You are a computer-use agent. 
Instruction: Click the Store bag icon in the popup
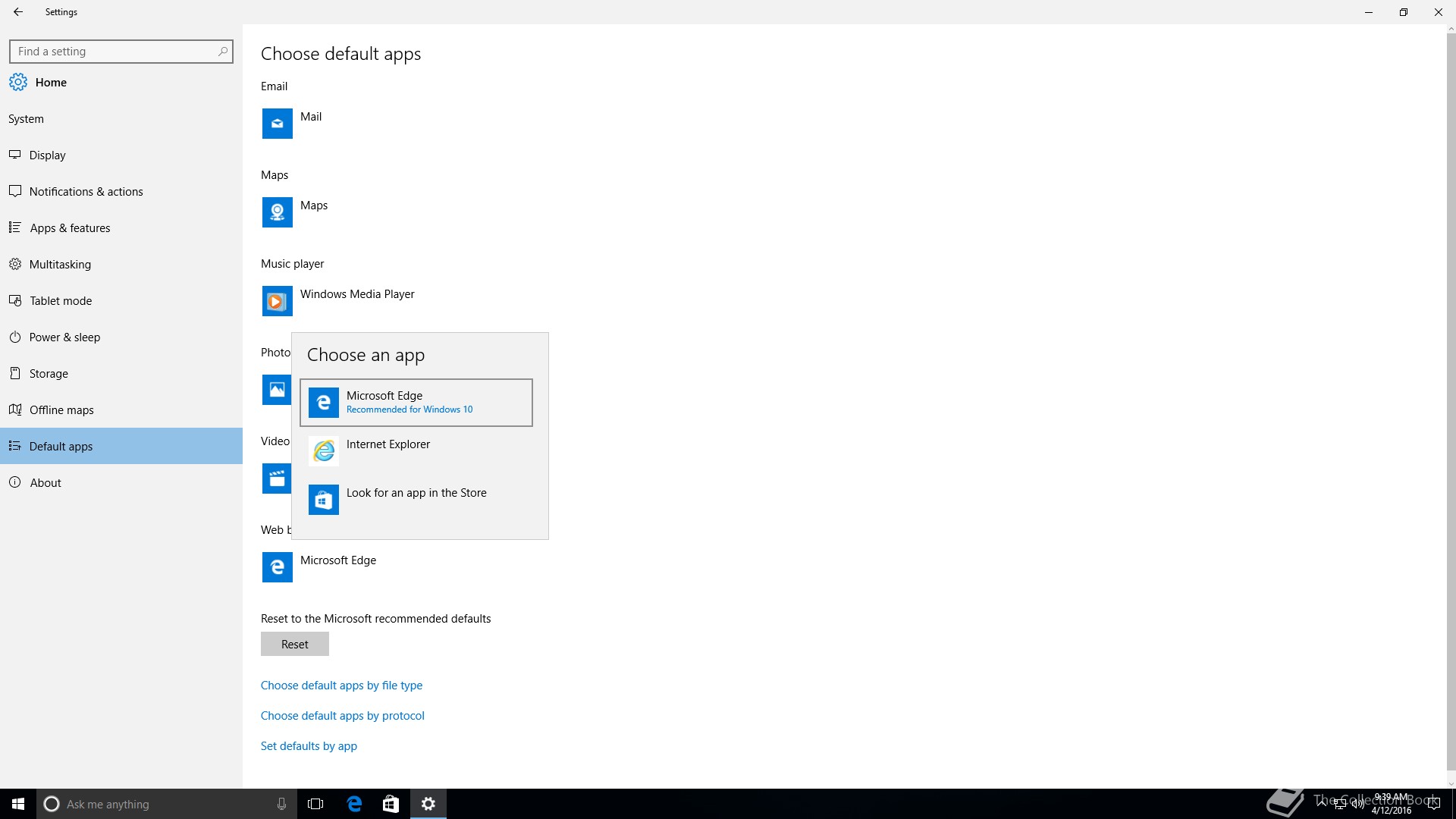(x=324, y=500)
